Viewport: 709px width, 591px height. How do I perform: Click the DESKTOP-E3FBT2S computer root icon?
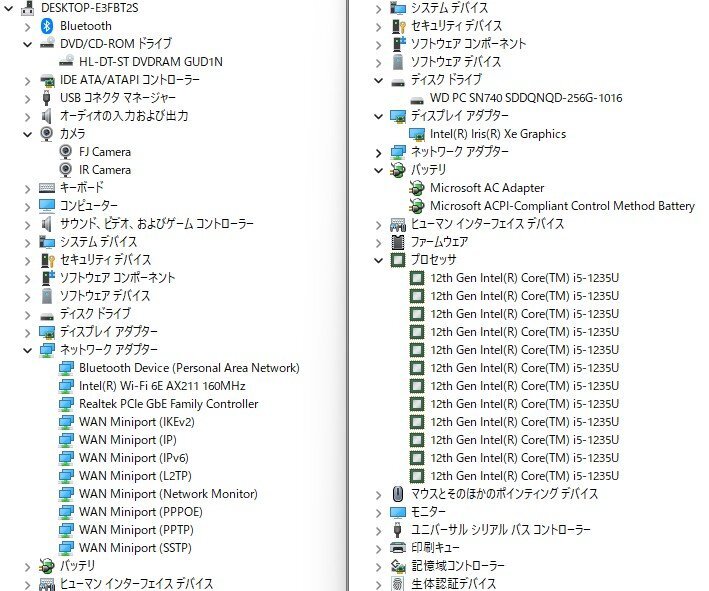28,8
